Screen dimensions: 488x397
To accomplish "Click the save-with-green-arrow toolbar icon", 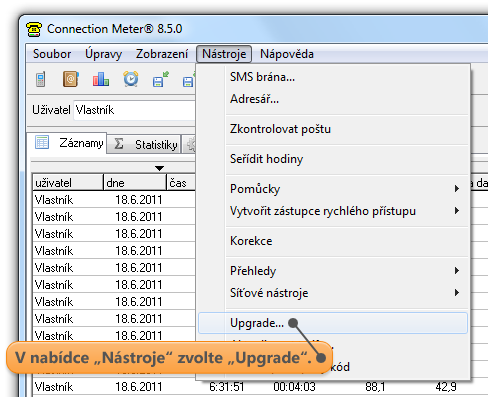I will 160,79.
